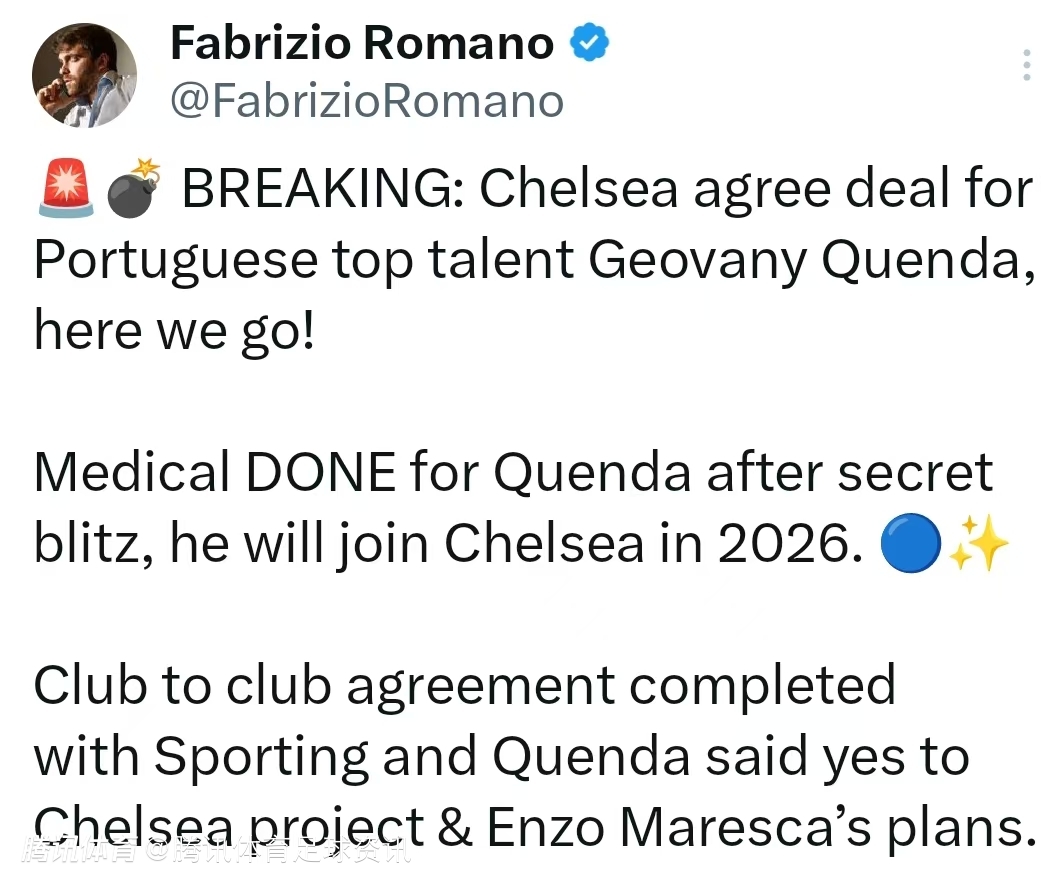Click the phrase "here we go!"
The image size is (1052, 883).
point(174,331)
